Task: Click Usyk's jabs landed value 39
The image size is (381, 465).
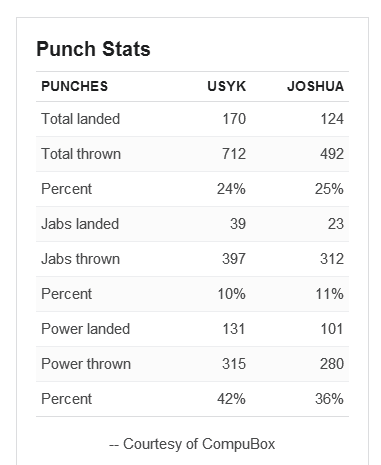Action: [238, 224]
